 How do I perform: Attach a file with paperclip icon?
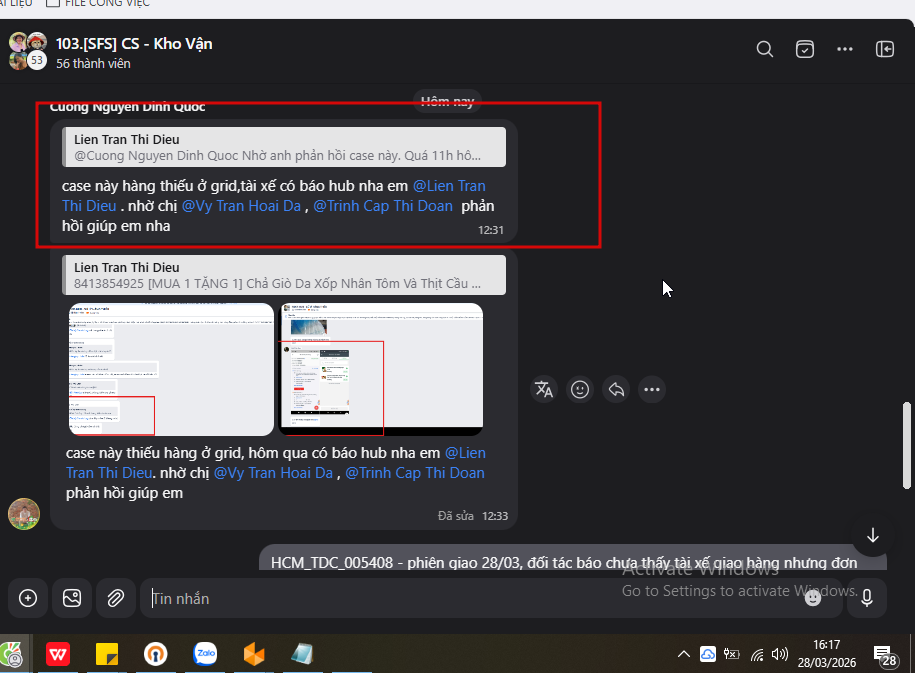pyautogui.click(x=116, y=598)
